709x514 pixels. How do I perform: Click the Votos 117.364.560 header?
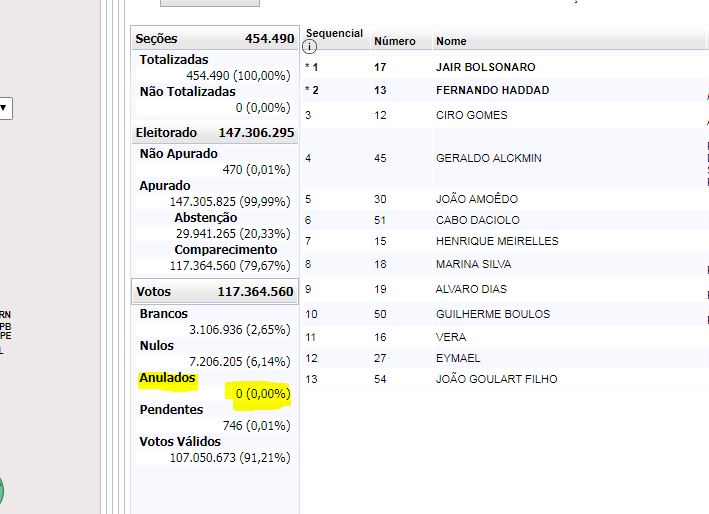(215, 292)
